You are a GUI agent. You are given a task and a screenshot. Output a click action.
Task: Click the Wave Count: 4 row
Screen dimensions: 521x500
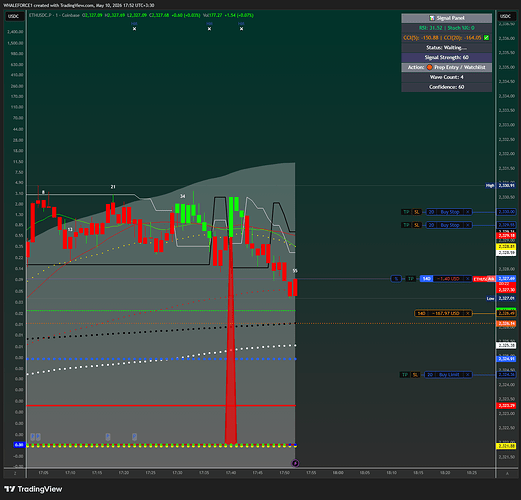click(x=446, y=77)
